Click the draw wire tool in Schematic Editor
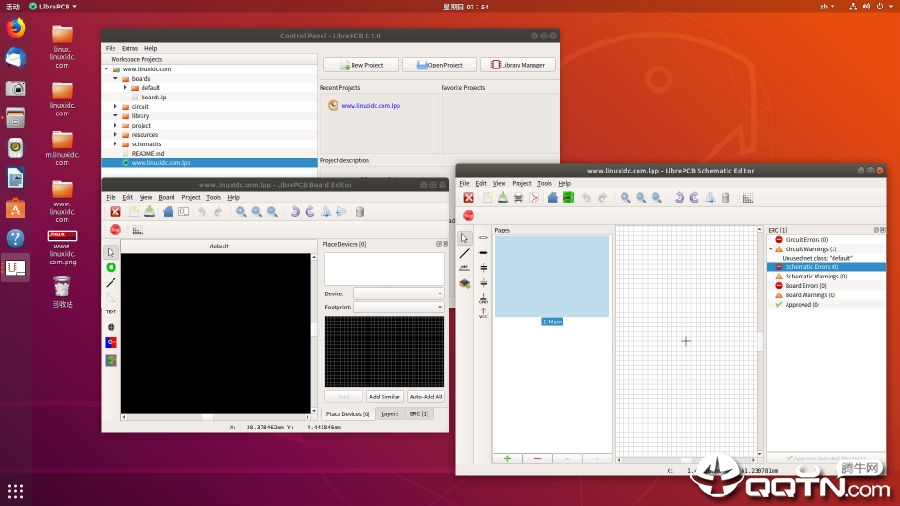Viewport: 900px width, 506px height. 464,253
